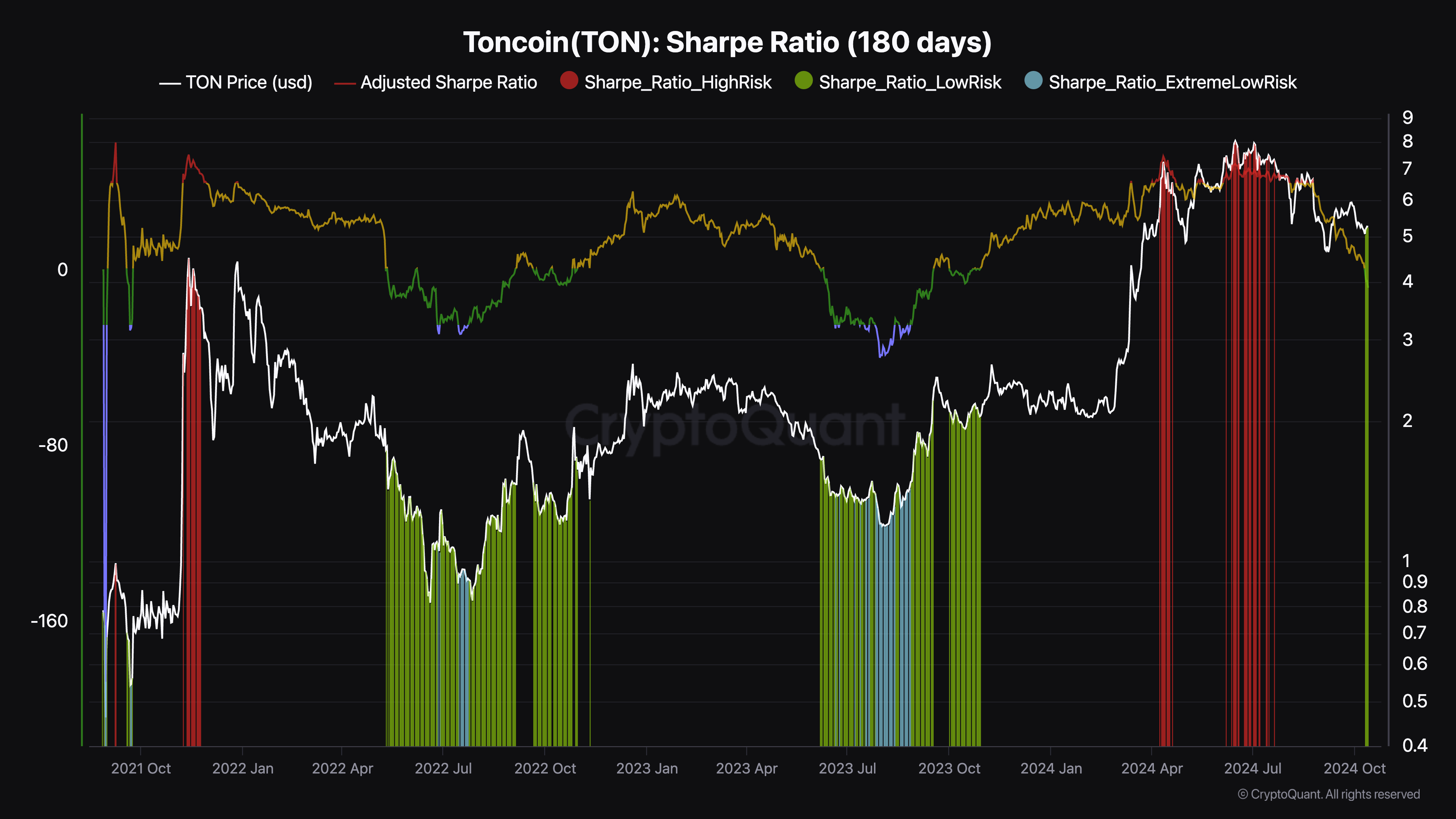Click the green LowRisk legend circle

(803, 81)
